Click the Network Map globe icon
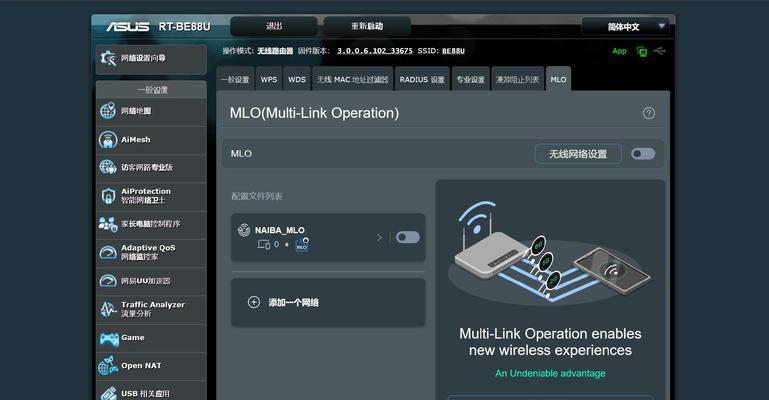Viewport: 769px width, 400px height. 108,111
